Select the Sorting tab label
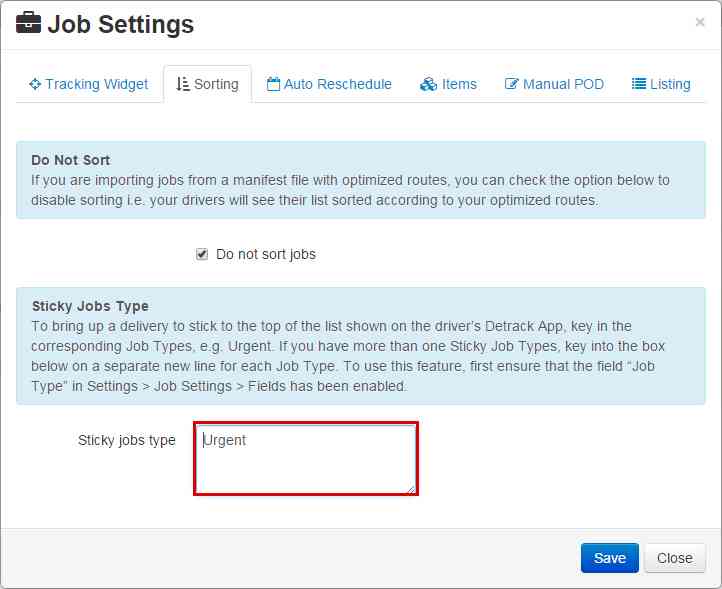Screen dimensions: 722x589 click(x=216, y=85)
